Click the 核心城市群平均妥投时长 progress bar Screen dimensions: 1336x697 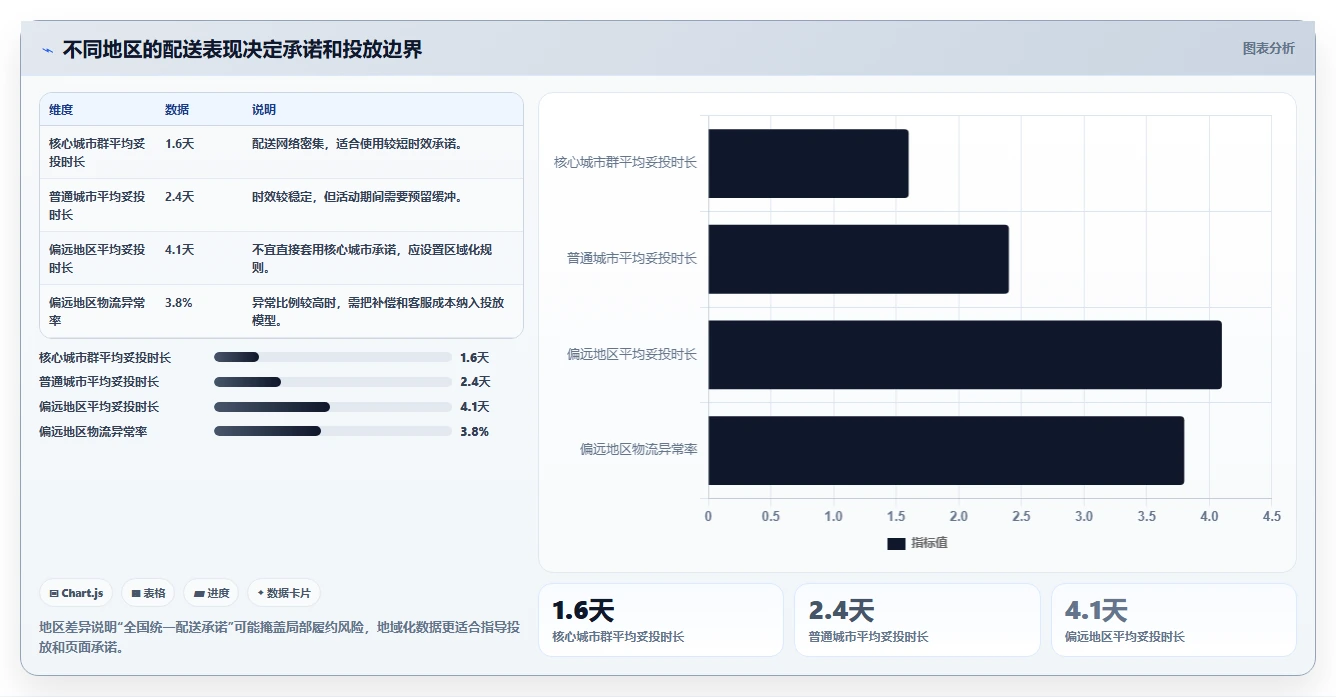[x=333, y=357]
